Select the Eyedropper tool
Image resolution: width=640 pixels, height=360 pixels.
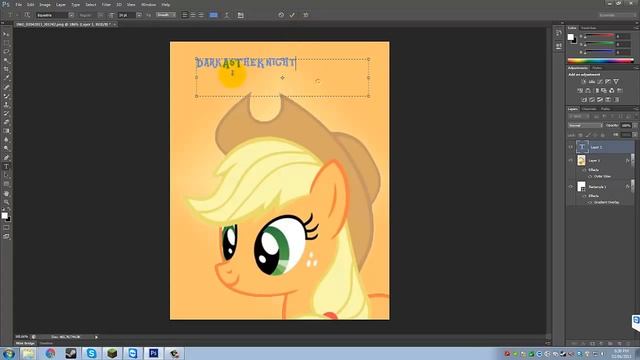pyautogui.click(x=6, y=78)
